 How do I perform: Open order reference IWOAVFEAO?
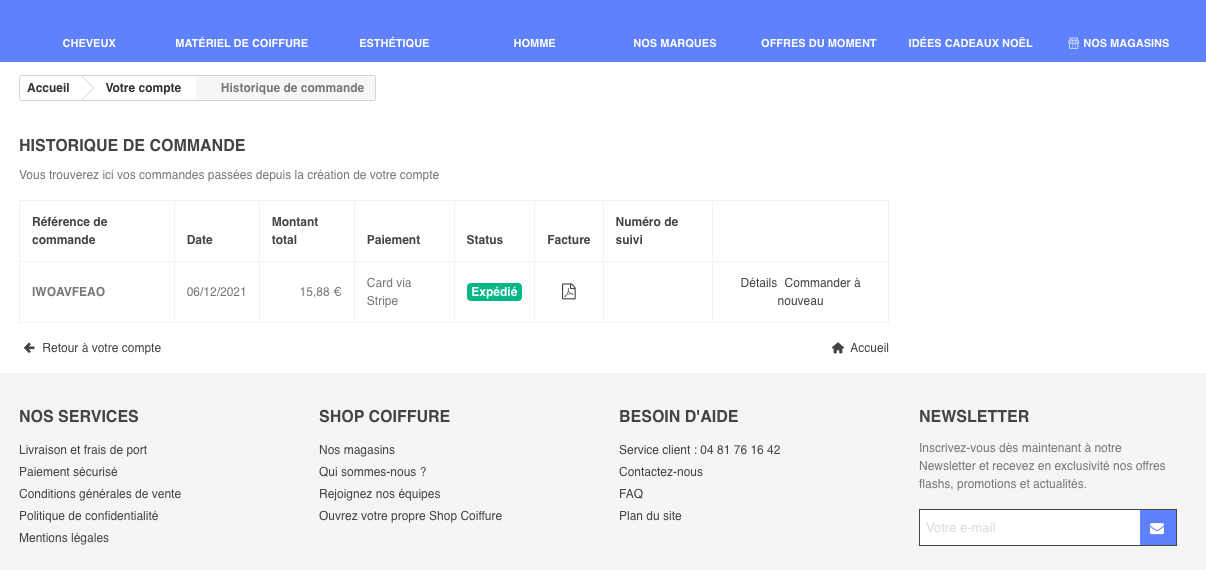click(x=68, y=292)
